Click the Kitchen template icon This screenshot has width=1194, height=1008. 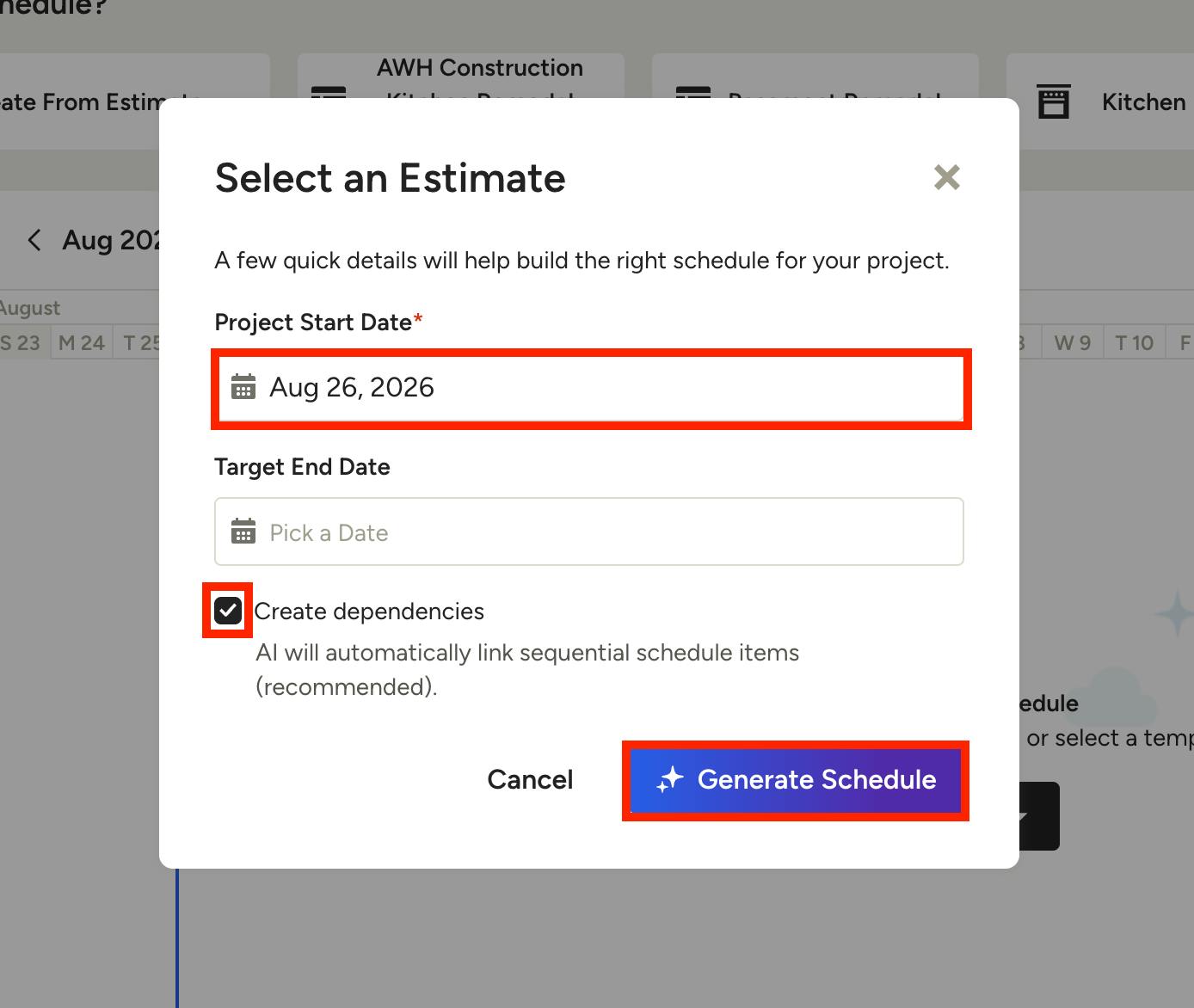coord(1054,101)
